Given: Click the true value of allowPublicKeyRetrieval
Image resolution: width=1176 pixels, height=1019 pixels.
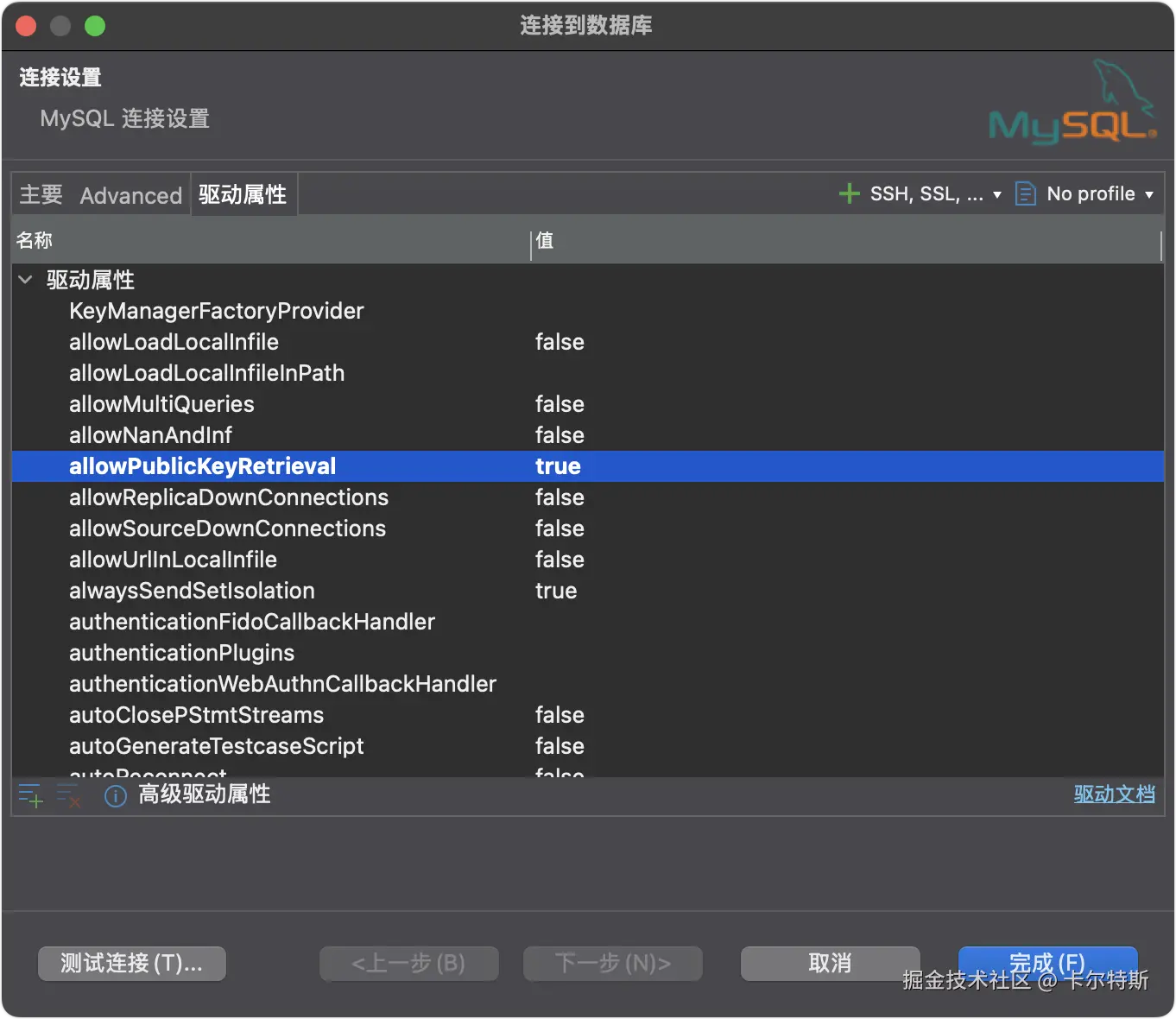Looking at the screenshot, I should (x=558, y=466).
